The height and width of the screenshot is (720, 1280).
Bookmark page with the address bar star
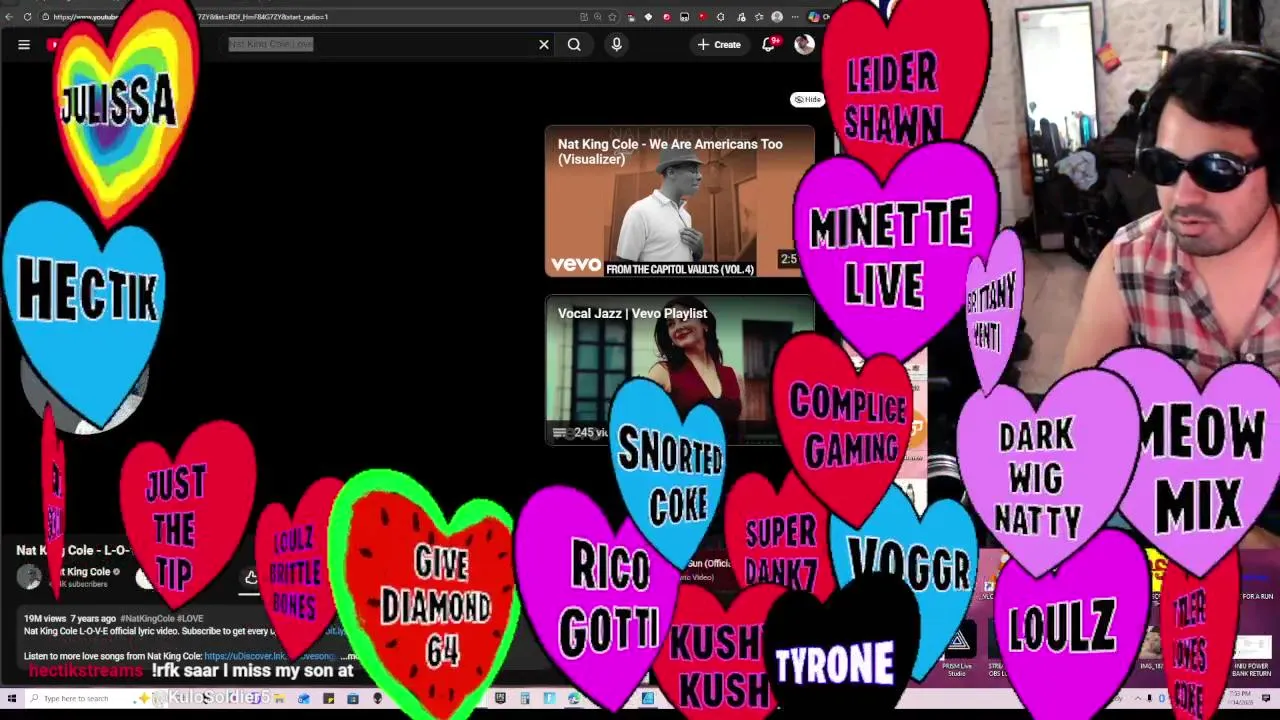click(612, 17)
